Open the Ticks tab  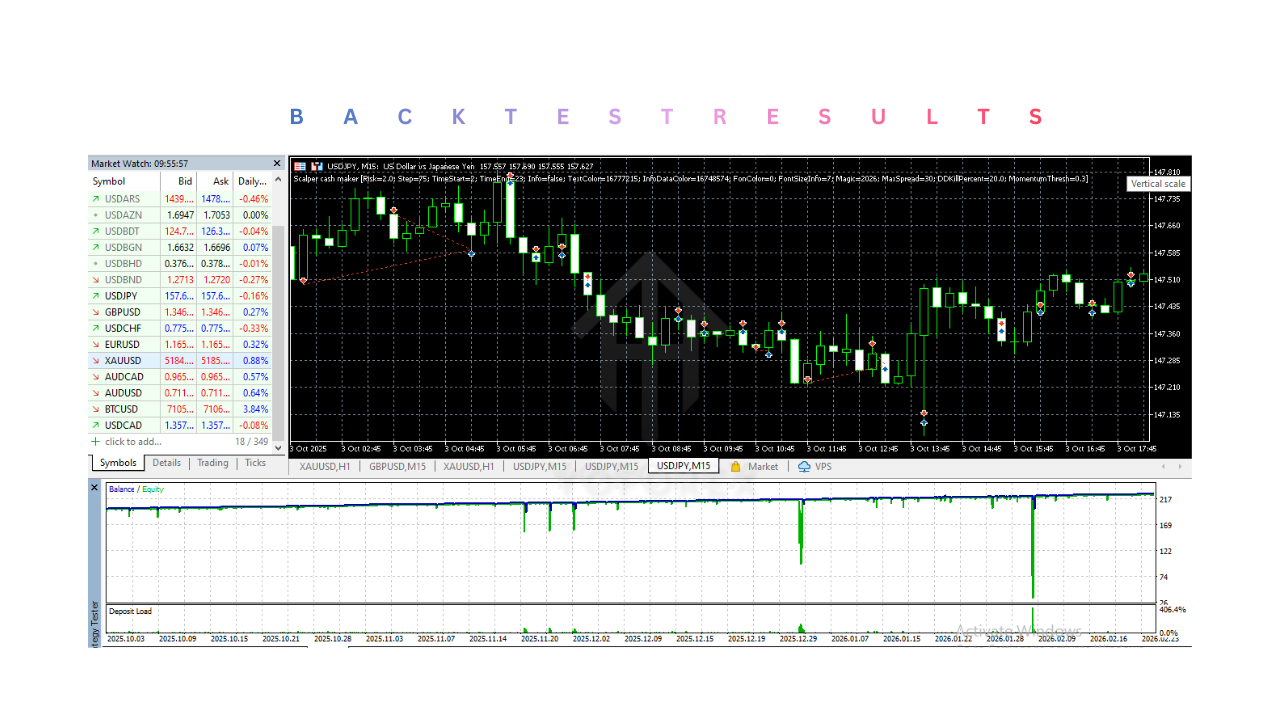255,462
